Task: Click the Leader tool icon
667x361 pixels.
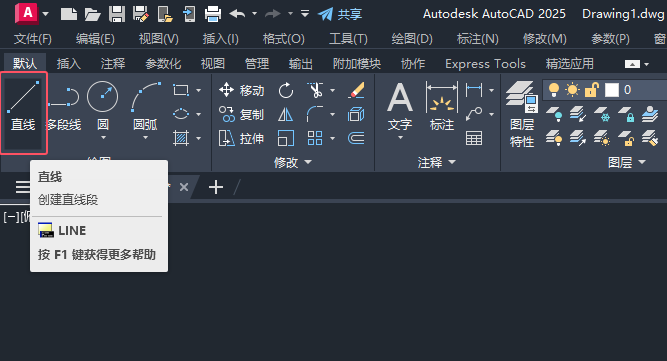Action: 474,114
